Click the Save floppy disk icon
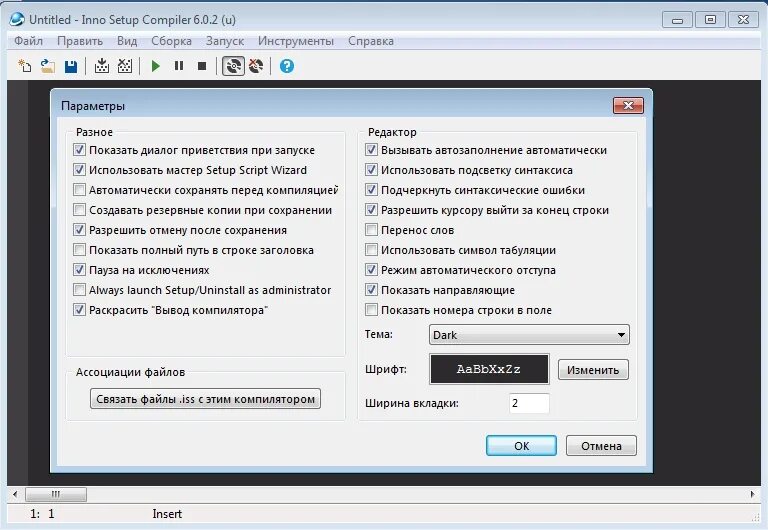The height and width of the screenshot is (530, 768). click(71, 66)
